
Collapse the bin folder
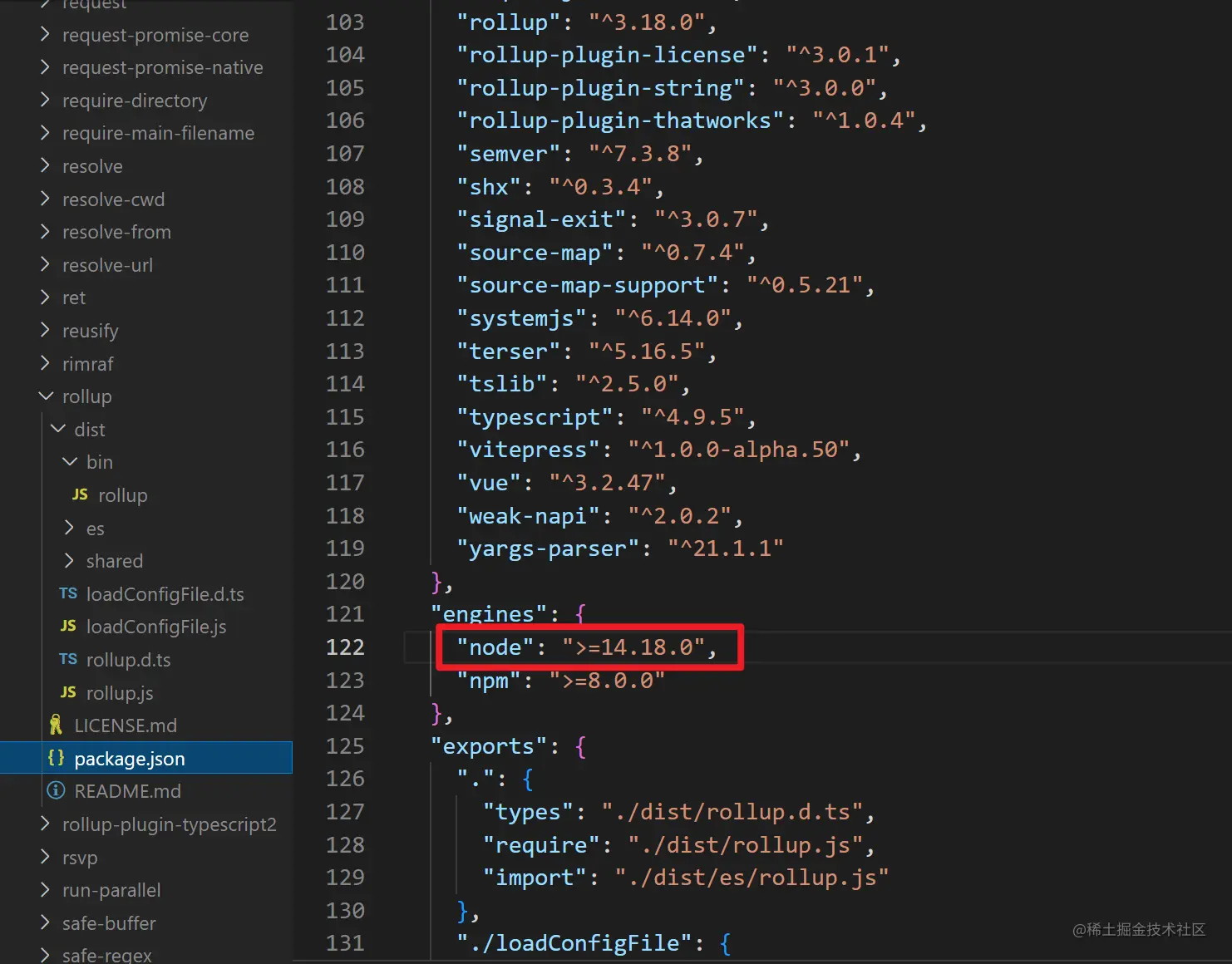70,462
